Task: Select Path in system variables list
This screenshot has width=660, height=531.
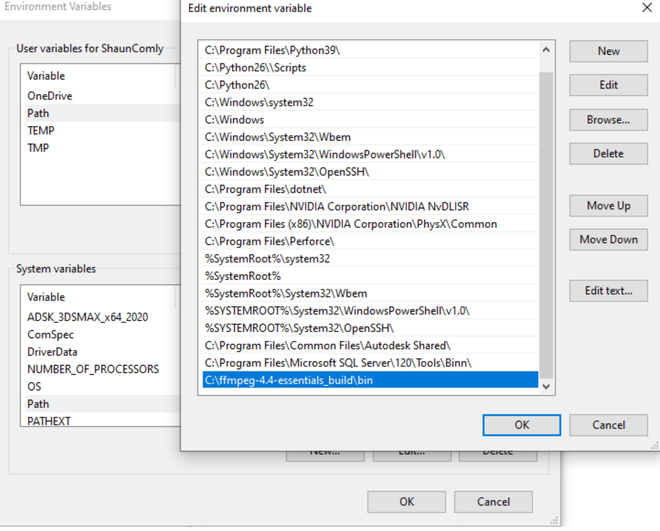Action: [103, 404]
